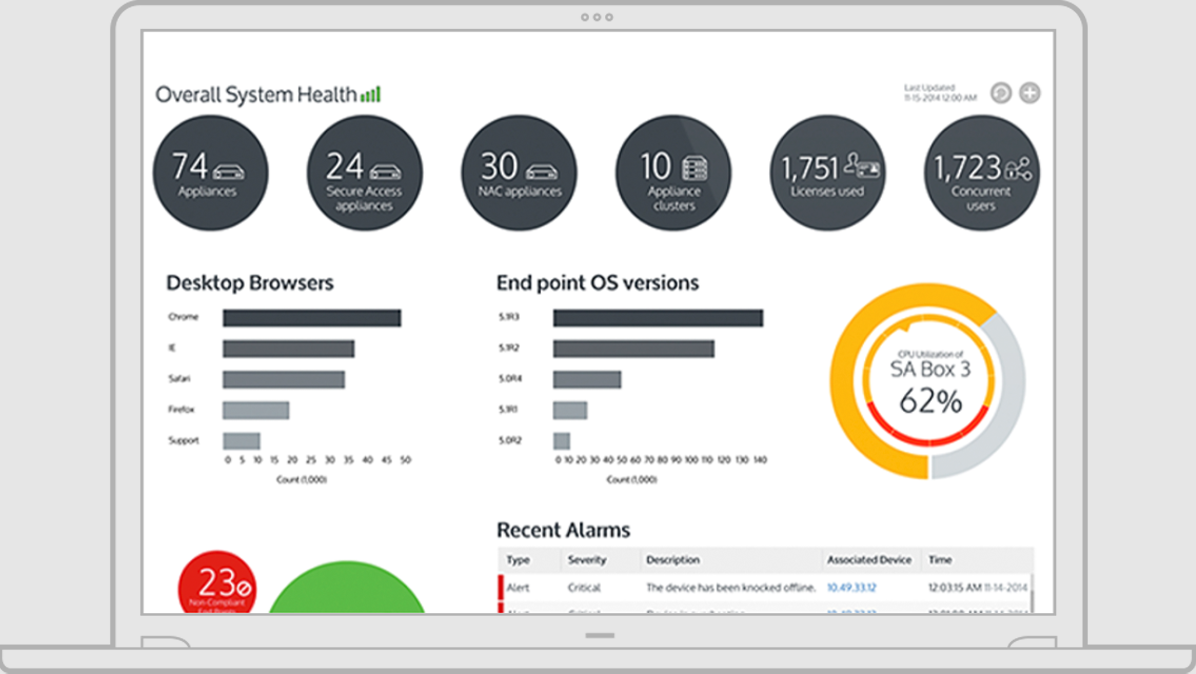The image size is (1196, 674).
Task: Click the 5.1R3 bar in OS versions
Action: click(658, 318)
